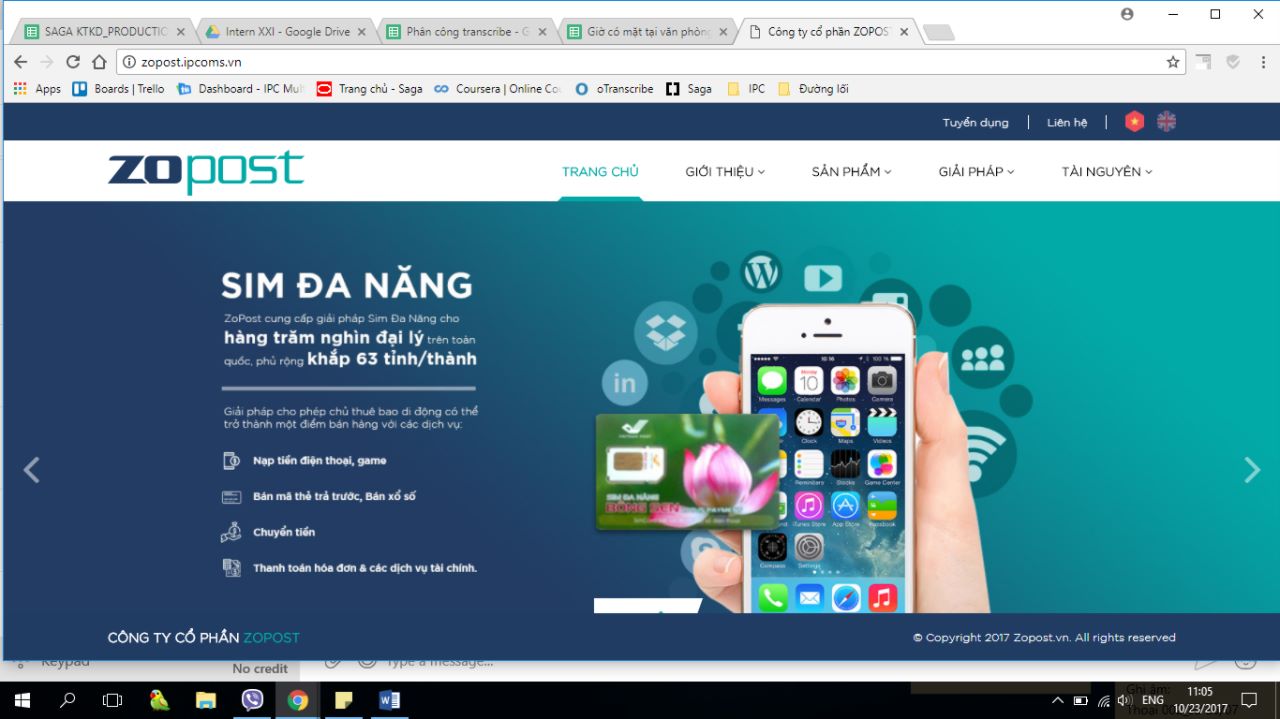Viewport: 1280px width, 719px height.
Task: Switch site language to Vietnamese flag
Action: (x=1134, y=122)
